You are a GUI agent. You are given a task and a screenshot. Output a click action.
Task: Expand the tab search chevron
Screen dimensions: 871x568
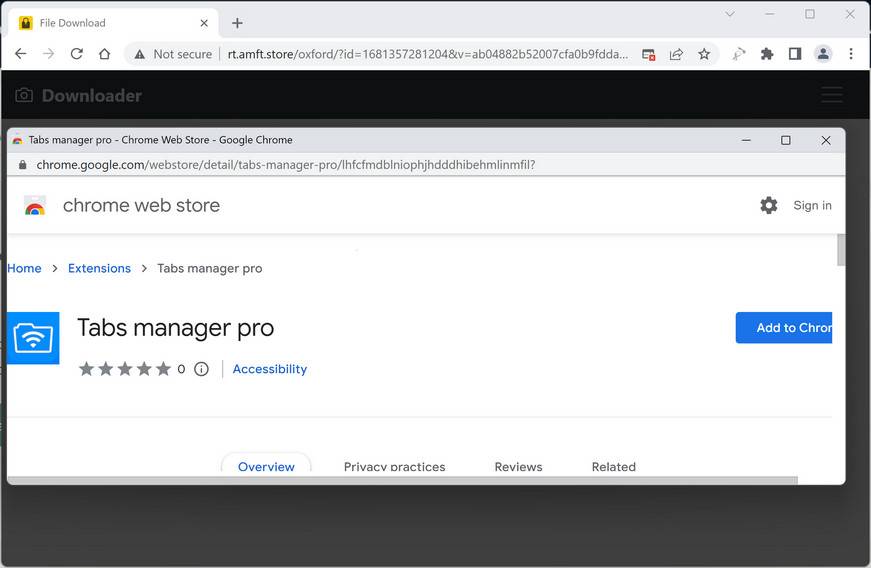click(730, 14)
